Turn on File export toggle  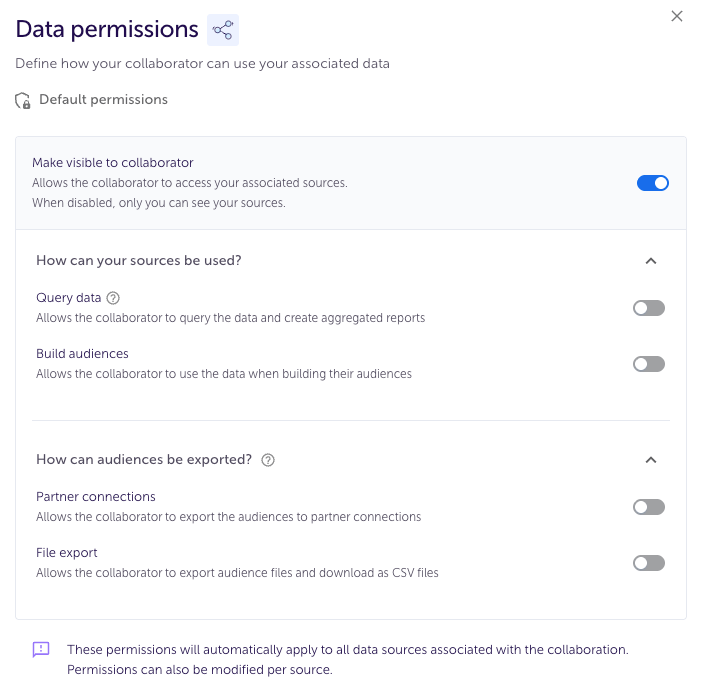(649, 563)
